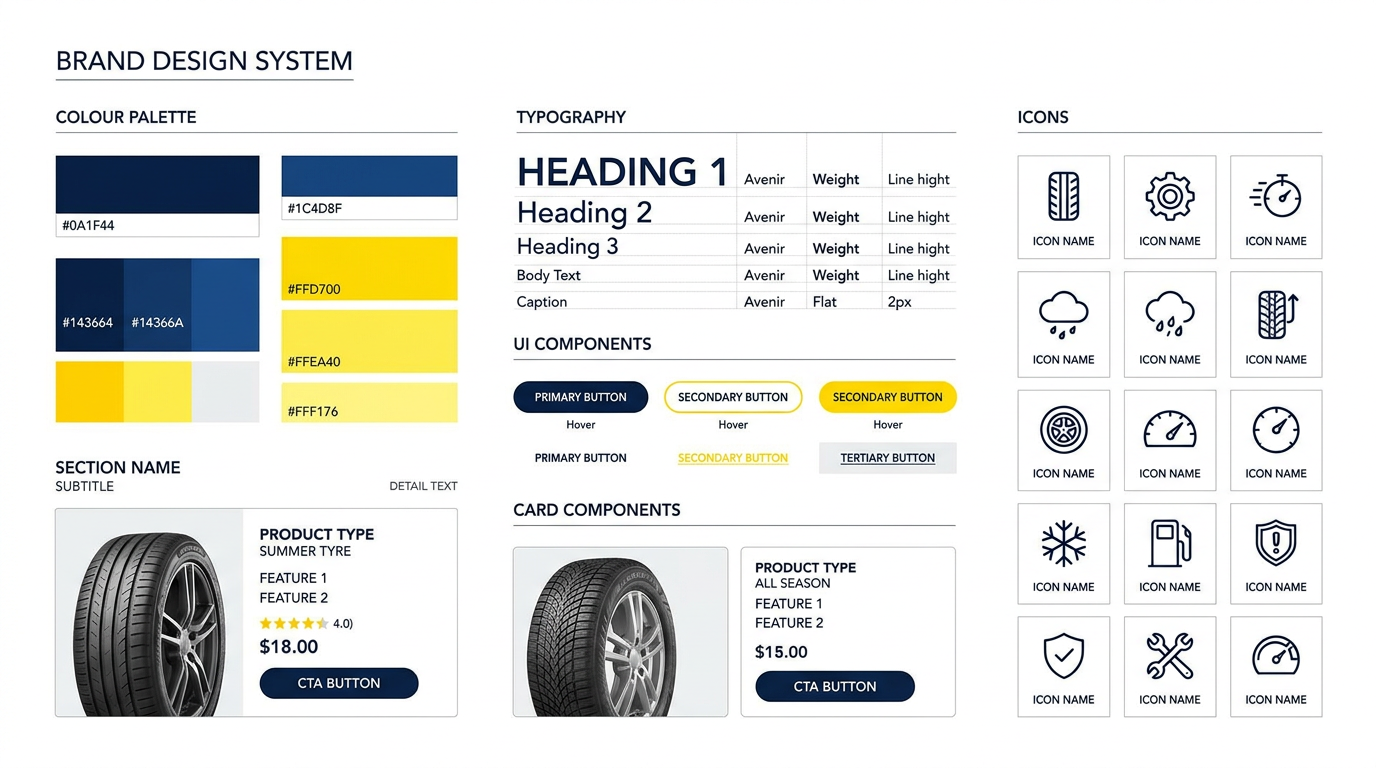Follow the yellow underlined SECONDARY BUTTON link
The width and height of the screenshot is (1376, 768).
(733, 458)
